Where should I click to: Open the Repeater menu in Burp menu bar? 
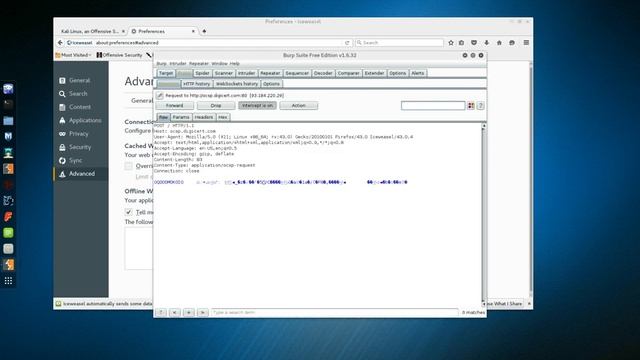[199, 64]
